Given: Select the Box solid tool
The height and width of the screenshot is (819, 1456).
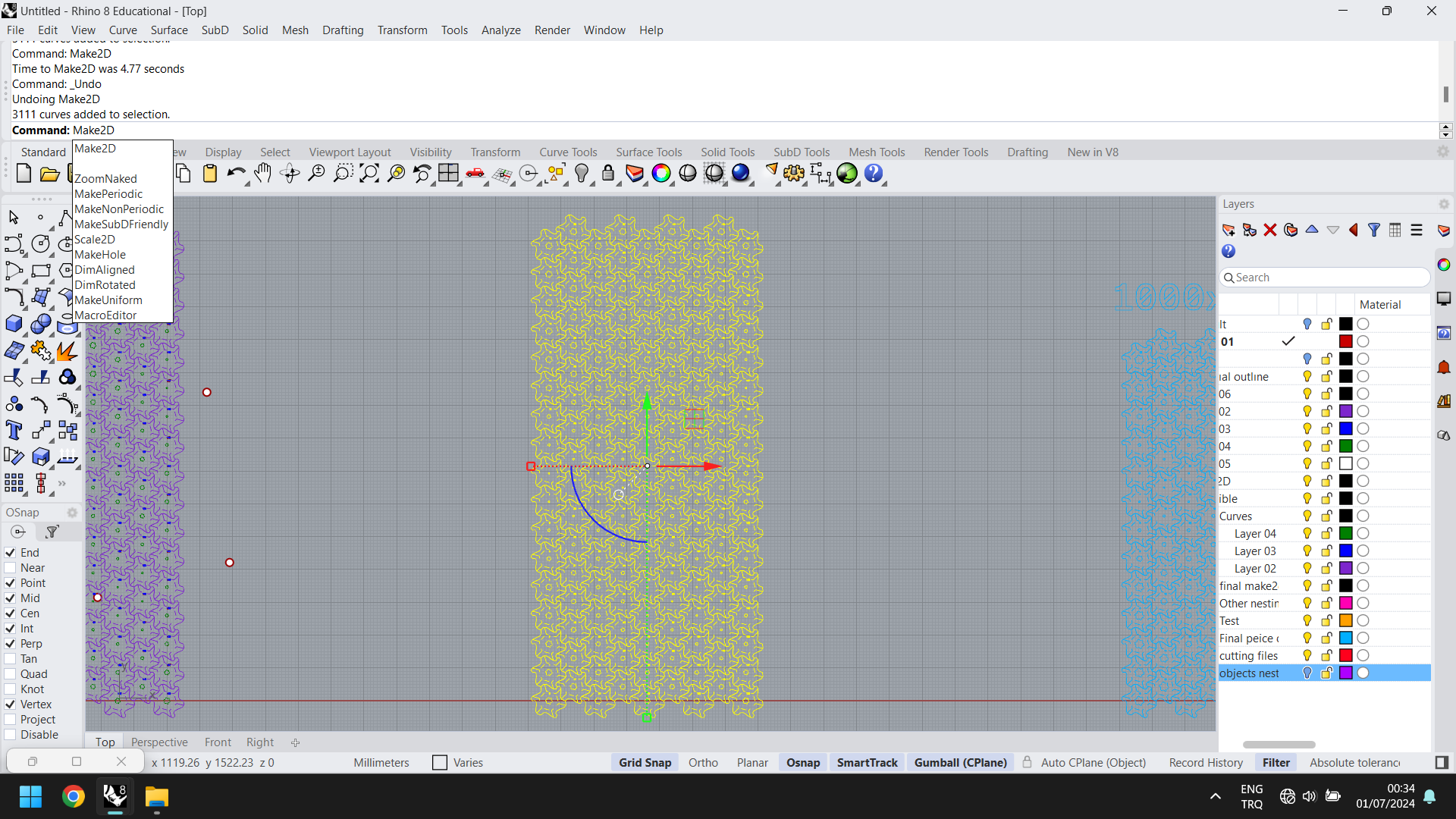Looking at the screenshot, I should point(14,324).
